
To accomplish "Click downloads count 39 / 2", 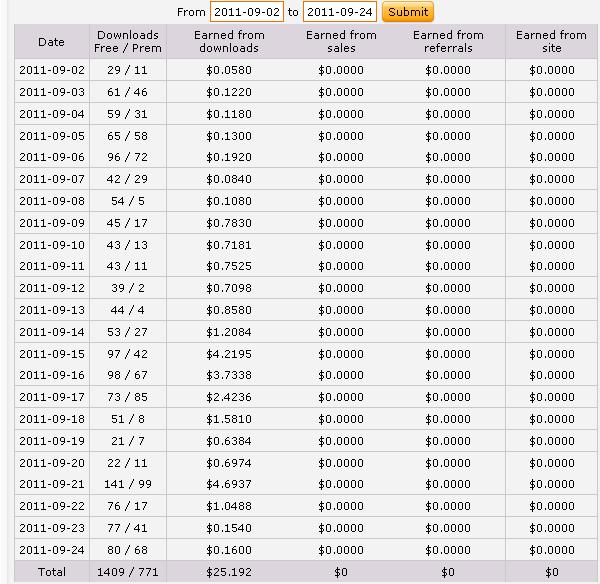I will (x=128, y=288).
